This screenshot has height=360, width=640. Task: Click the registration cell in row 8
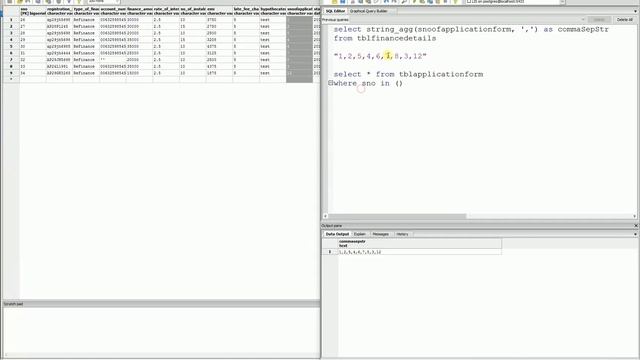(59, 67)
